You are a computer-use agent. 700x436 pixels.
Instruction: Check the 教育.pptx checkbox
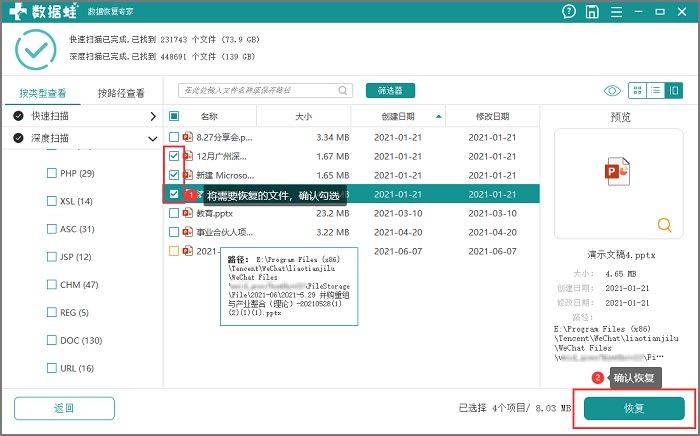[174, 213]
